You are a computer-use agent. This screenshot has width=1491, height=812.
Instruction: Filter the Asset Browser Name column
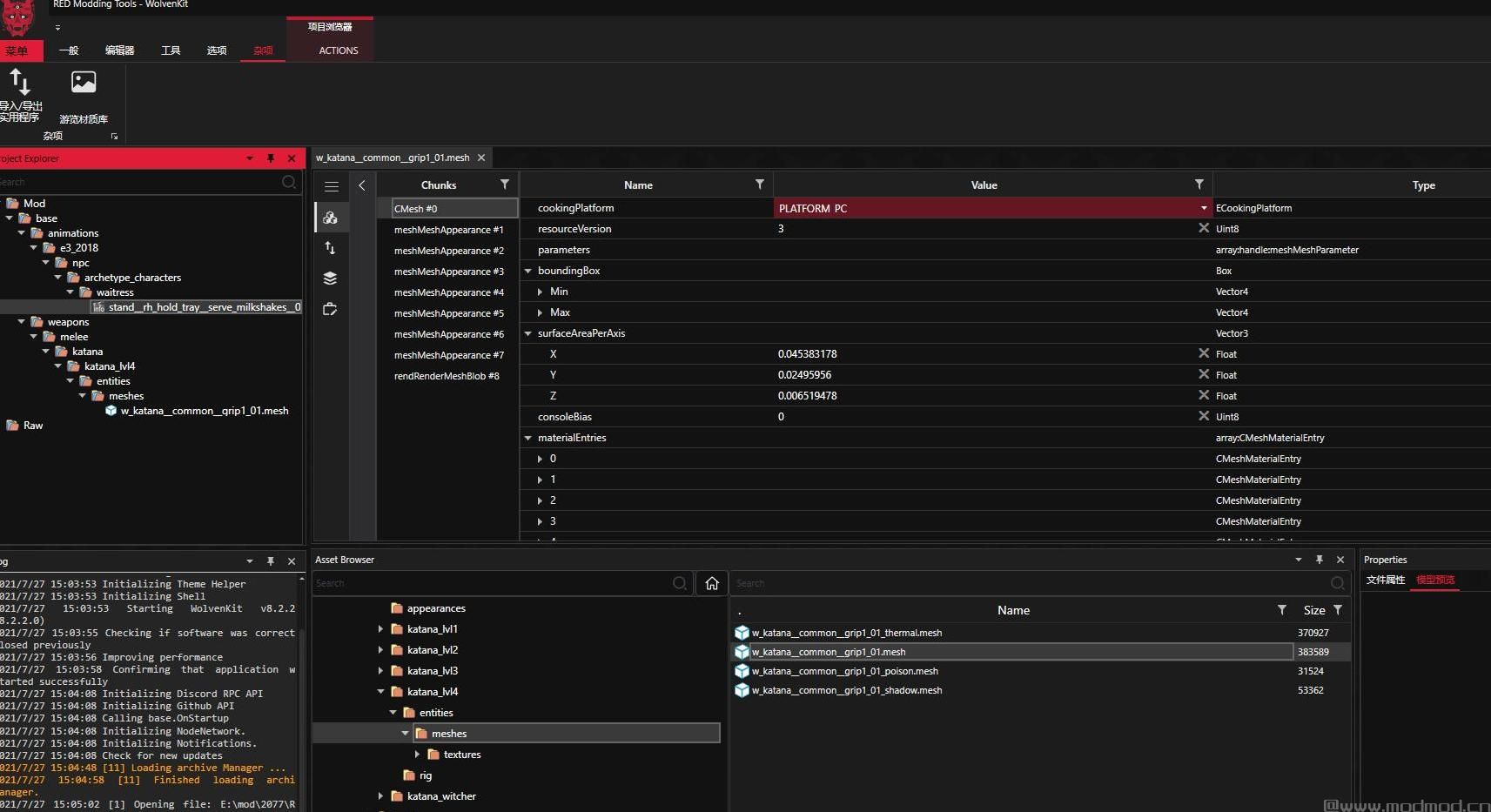click(x=1281, y=610)
